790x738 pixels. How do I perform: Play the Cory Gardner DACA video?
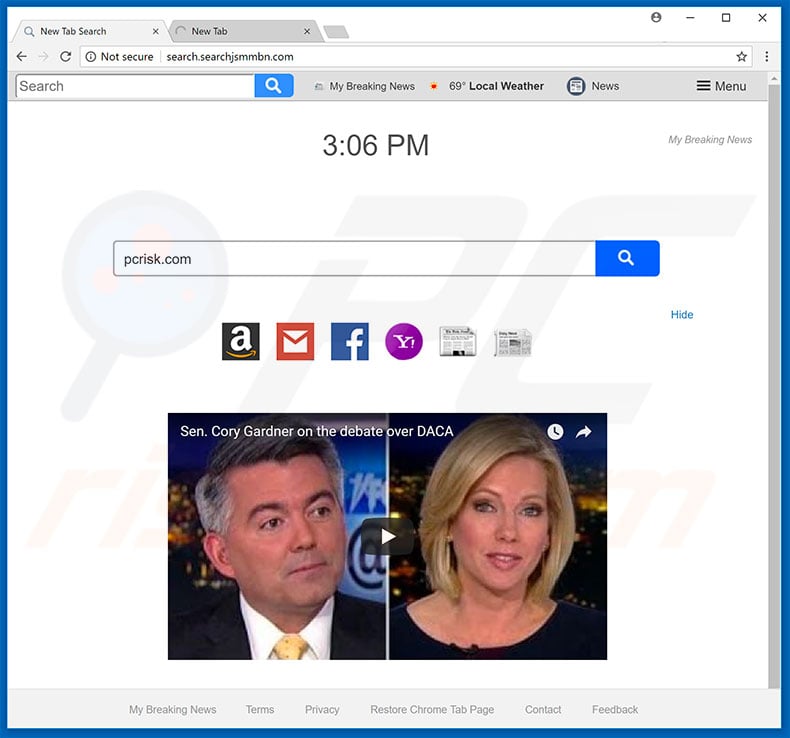point(387,536)
